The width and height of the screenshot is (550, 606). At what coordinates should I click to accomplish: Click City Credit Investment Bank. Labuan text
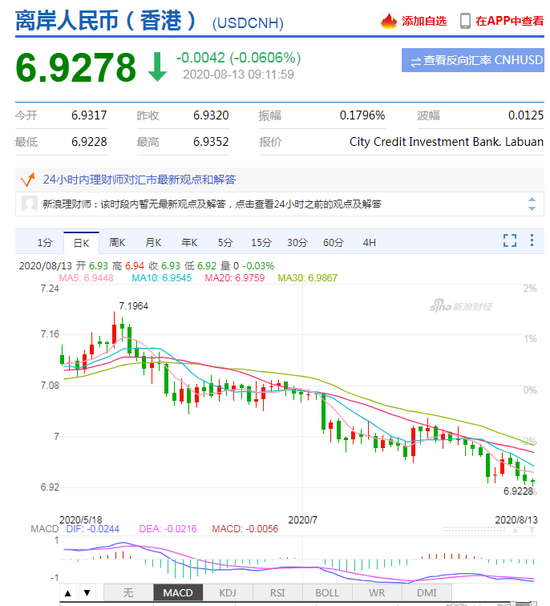446,142
